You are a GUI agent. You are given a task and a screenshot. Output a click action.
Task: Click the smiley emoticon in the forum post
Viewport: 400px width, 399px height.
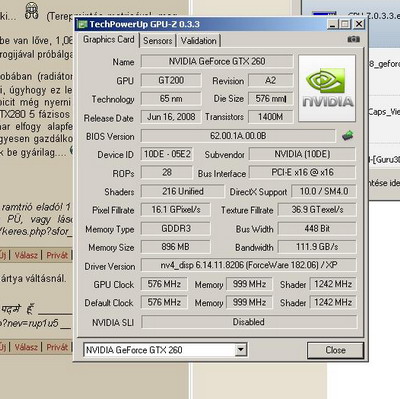point(32,10)
